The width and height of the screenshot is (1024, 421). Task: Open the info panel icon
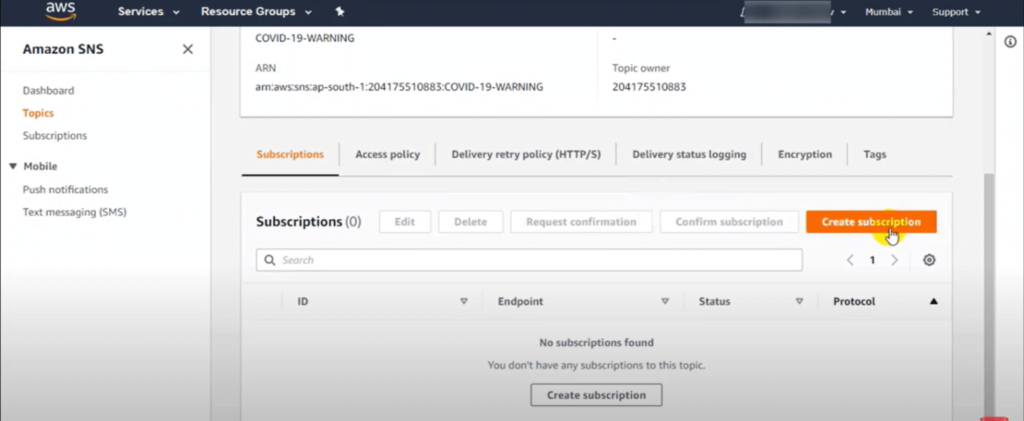click(x=1010, y=42)
